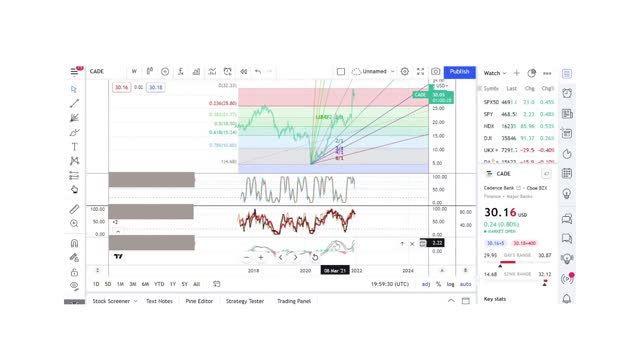Click the blue Publish button
Viewport: 640px width, 360px height.
(460, 71)
